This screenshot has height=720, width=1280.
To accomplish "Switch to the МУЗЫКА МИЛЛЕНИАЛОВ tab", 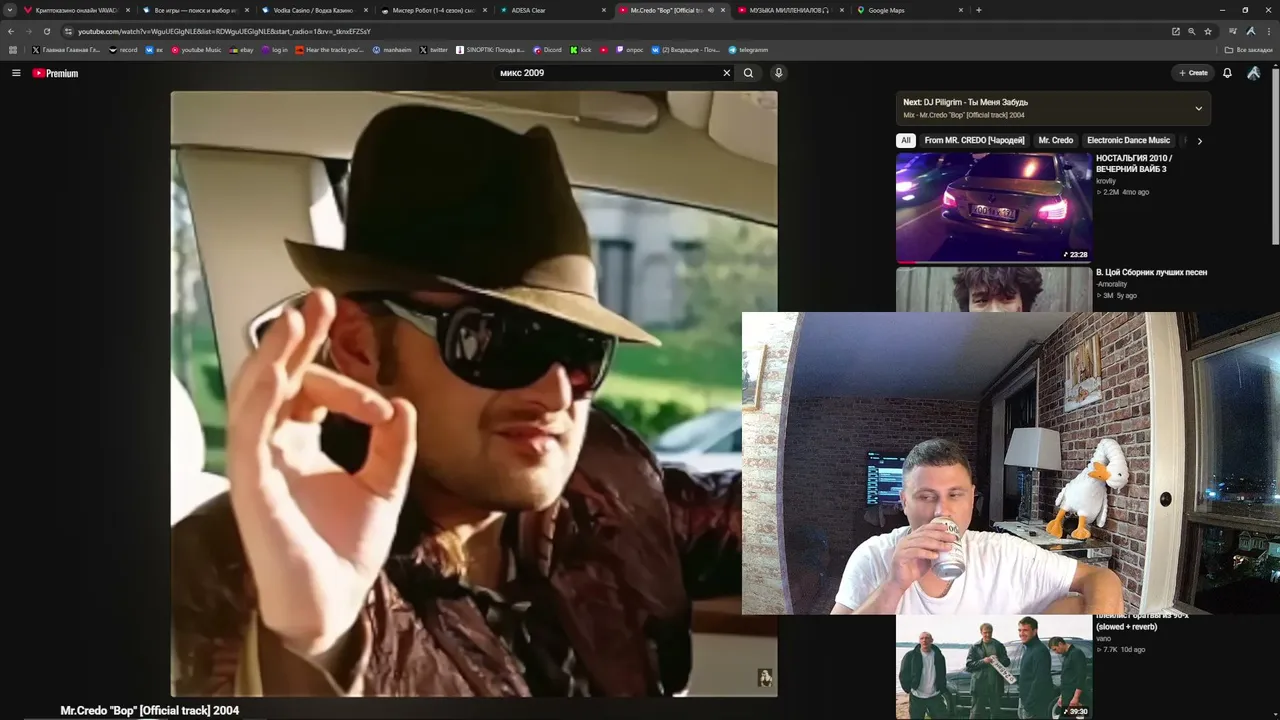I will (x=790, y=10).
